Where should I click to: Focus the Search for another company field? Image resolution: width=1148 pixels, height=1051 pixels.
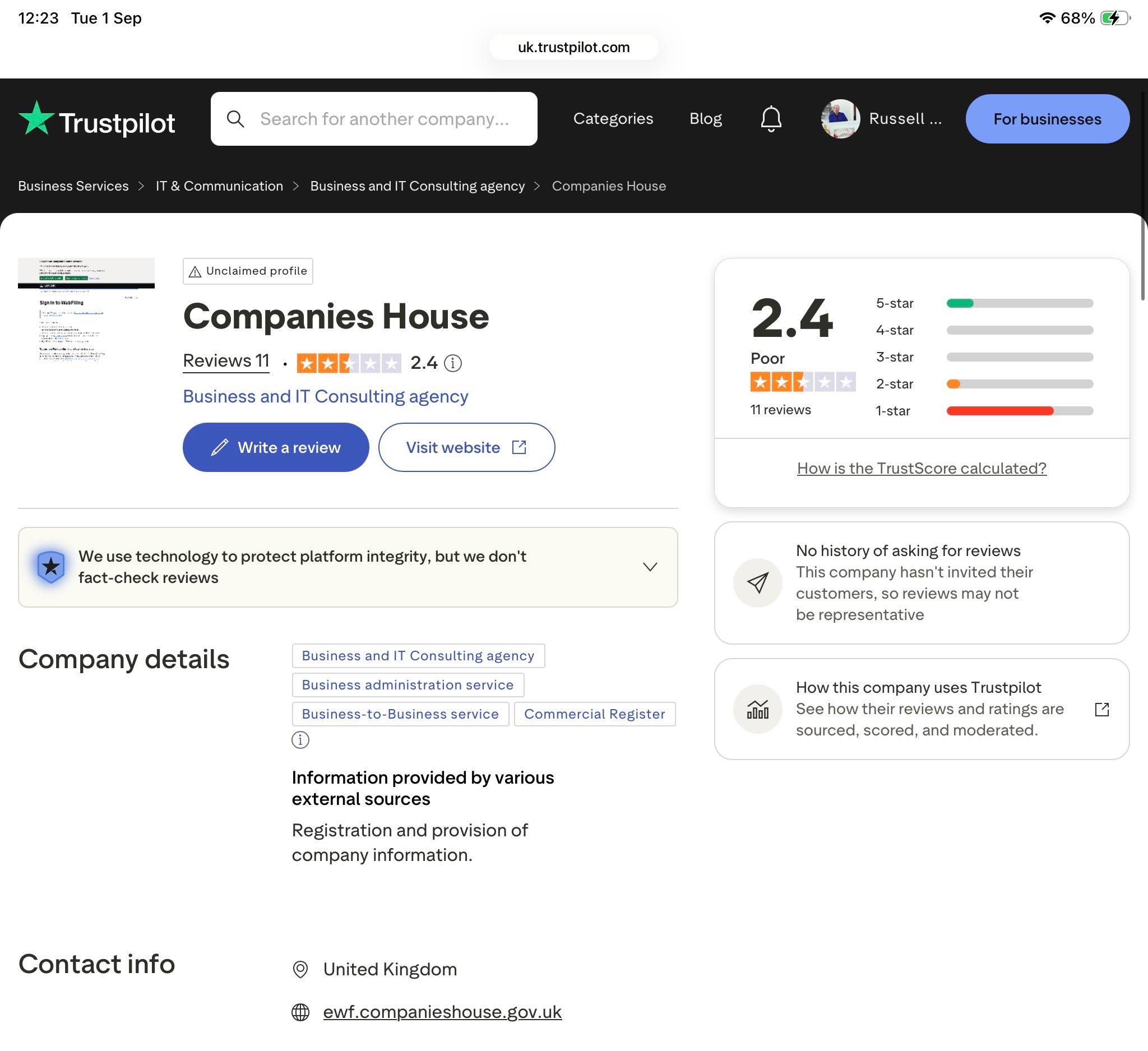coord(374,119)
